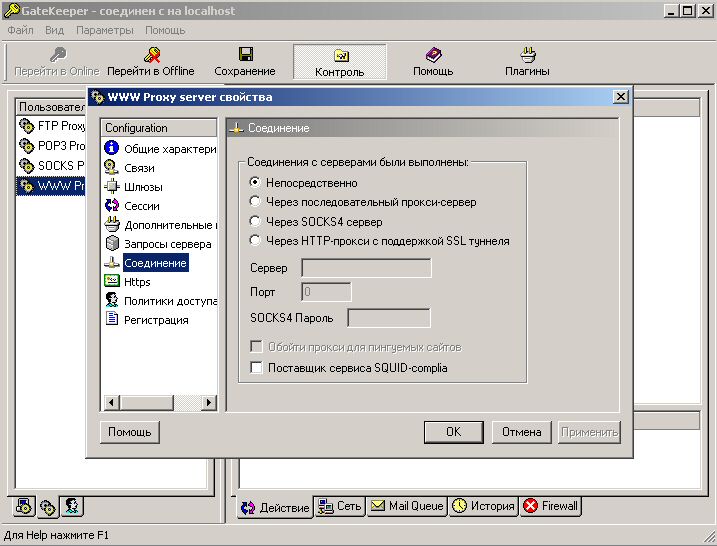Click the Помощь book icon in toolbar

coord(433,55)
